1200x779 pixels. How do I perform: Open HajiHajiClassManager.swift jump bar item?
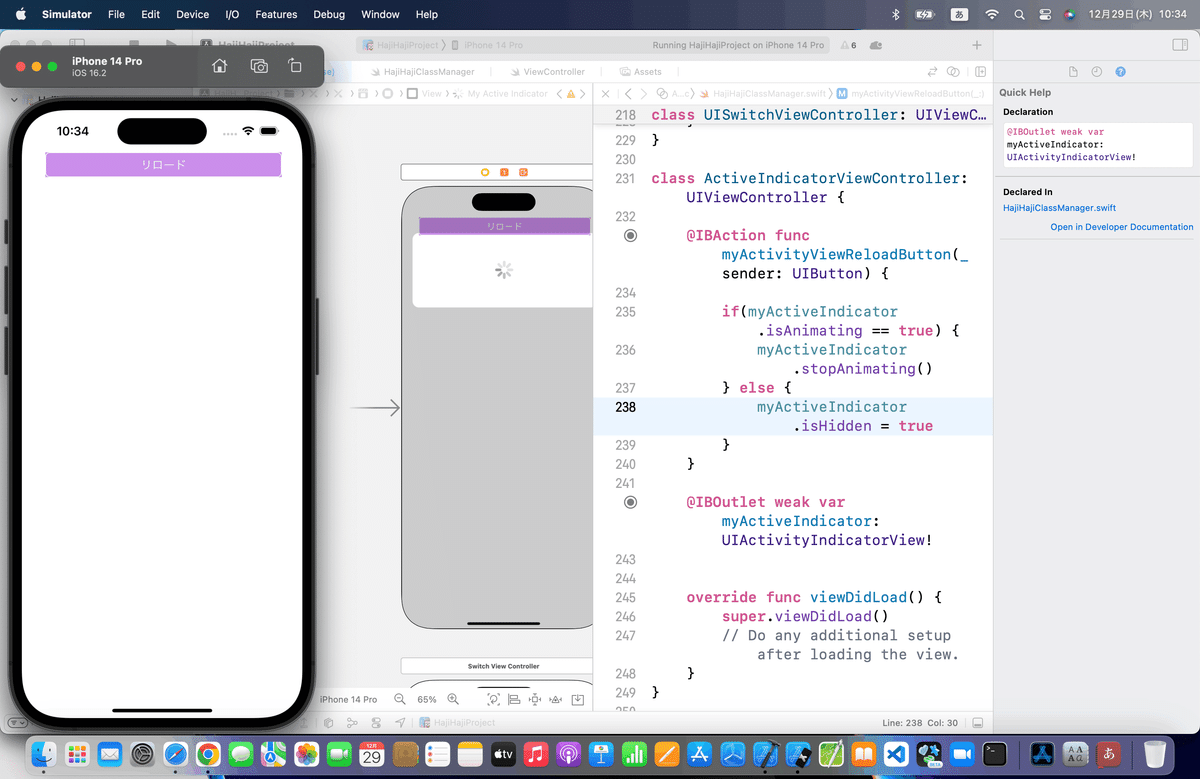pyautogui.click(x=763, y=93)
